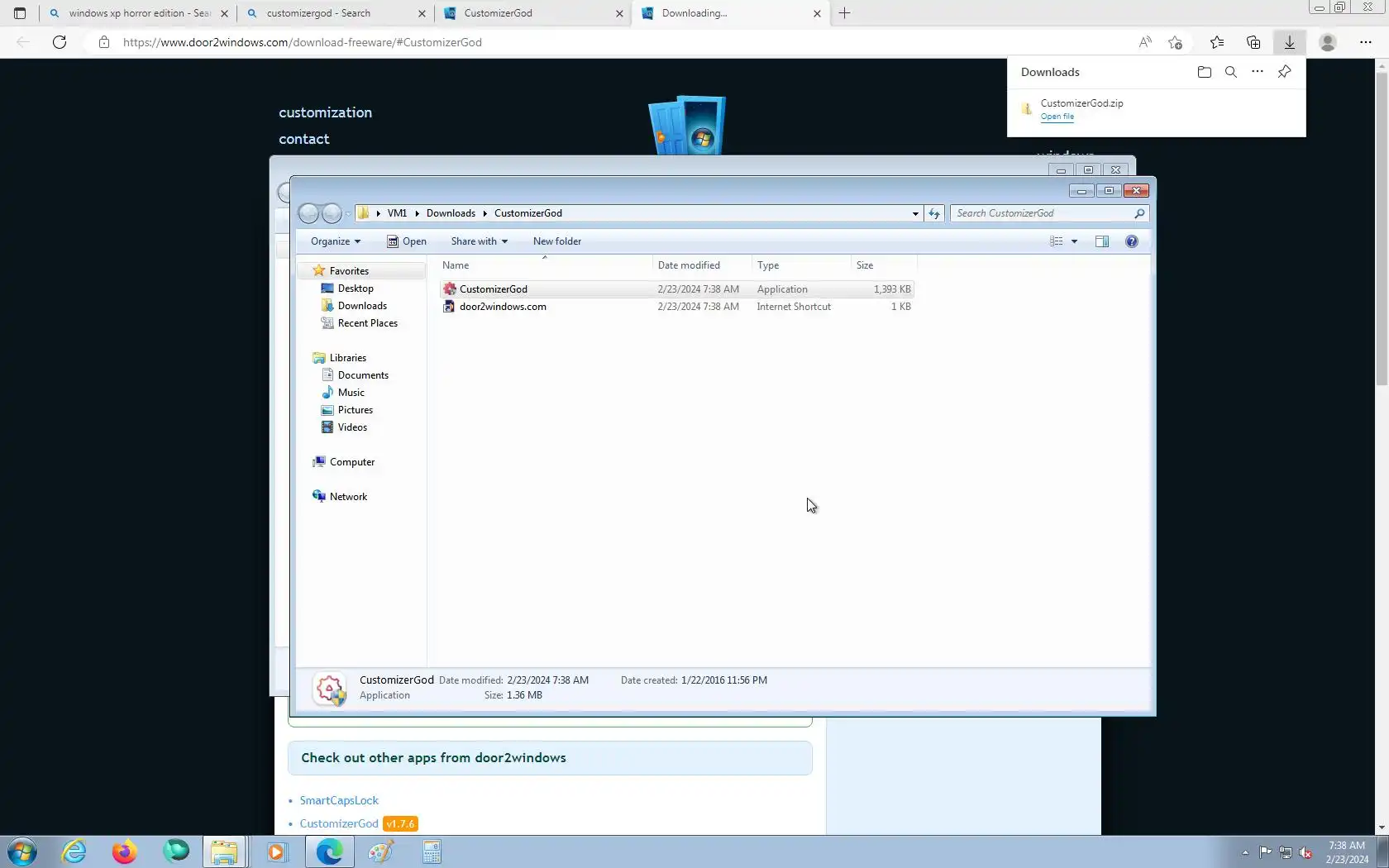
Task: Expand the Organize dropdown menu
Action: click(335, 241)
